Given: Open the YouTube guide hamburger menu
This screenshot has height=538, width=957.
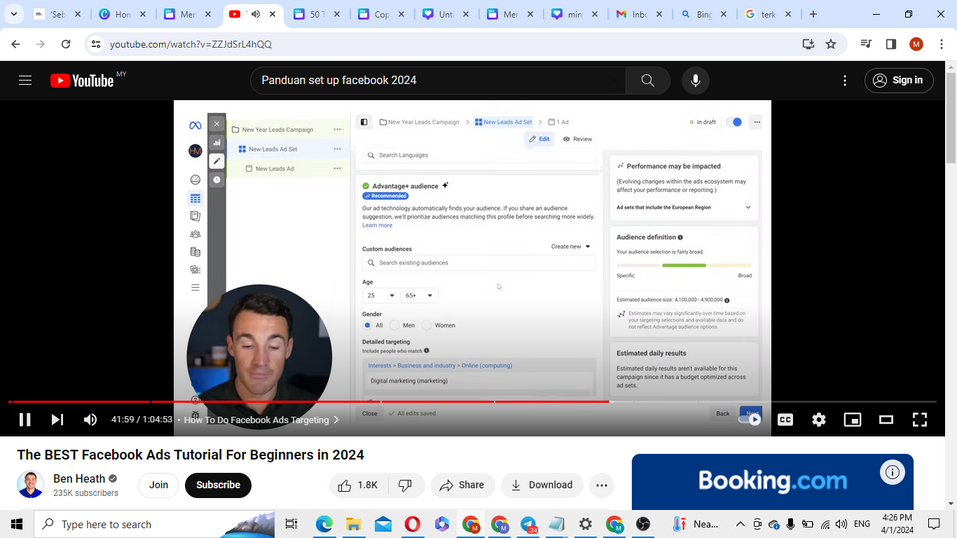Looking at the screenshot, I should [x=25, y=80].
